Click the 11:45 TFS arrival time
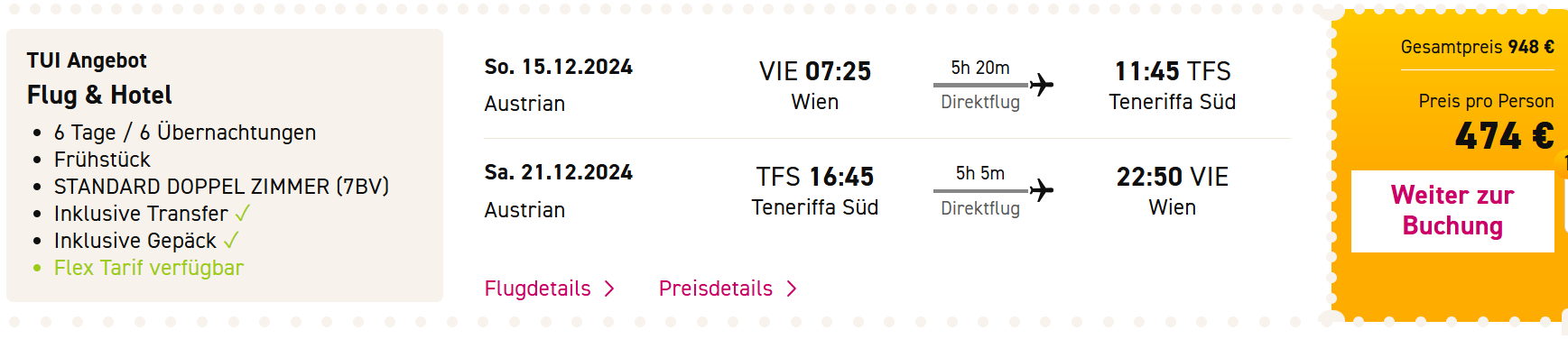The image size is (1568, 339). (x=1173, y=71)
